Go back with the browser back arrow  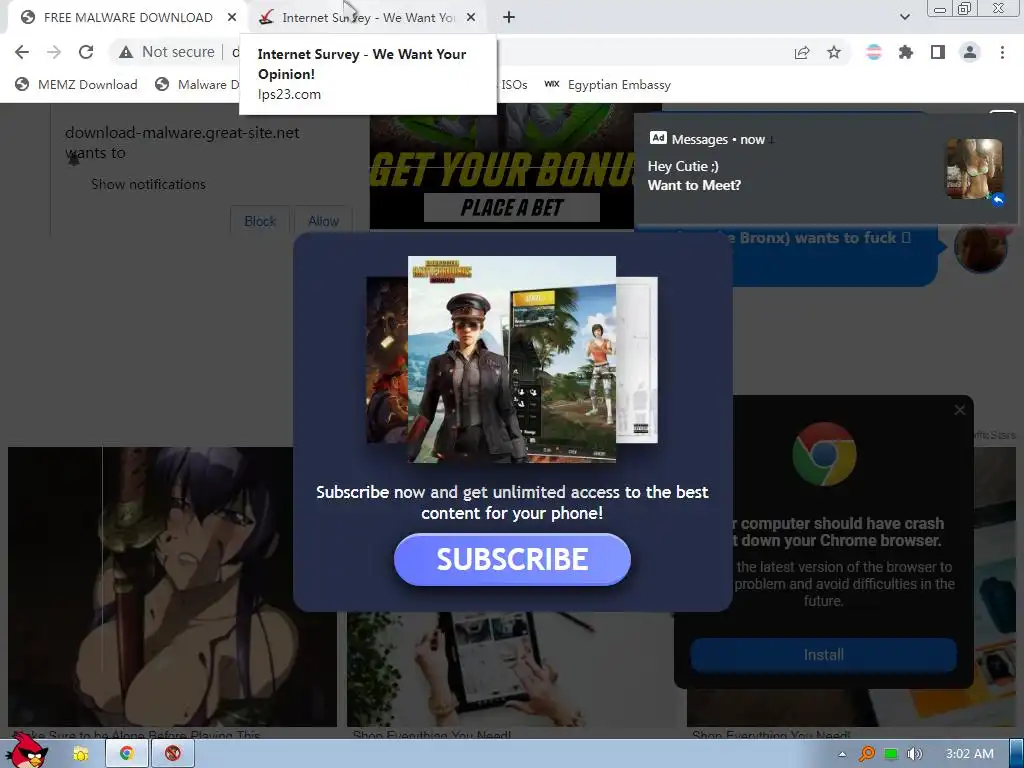[x=22, y=52]
